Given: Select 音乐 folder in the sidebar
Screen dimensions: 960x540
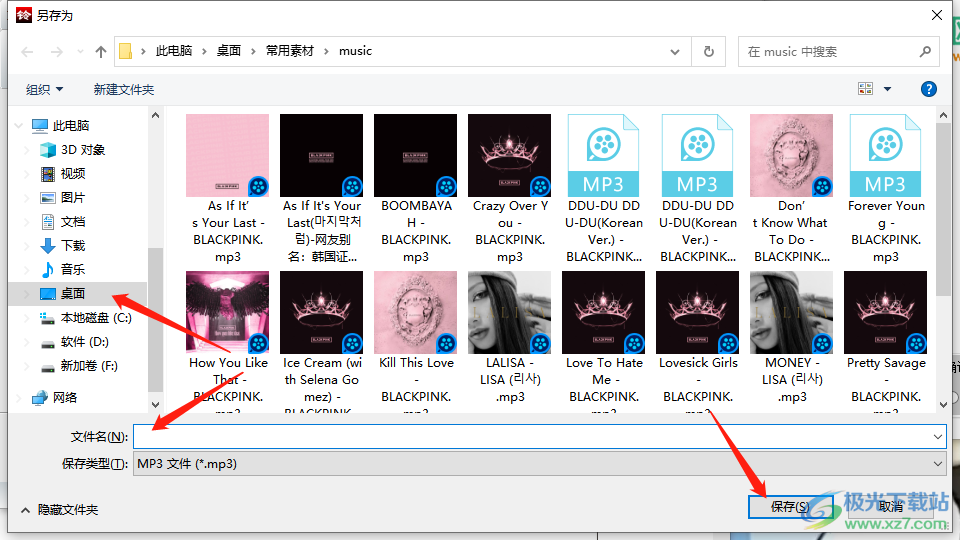Looking at the screenshot, I should [64, 269].
